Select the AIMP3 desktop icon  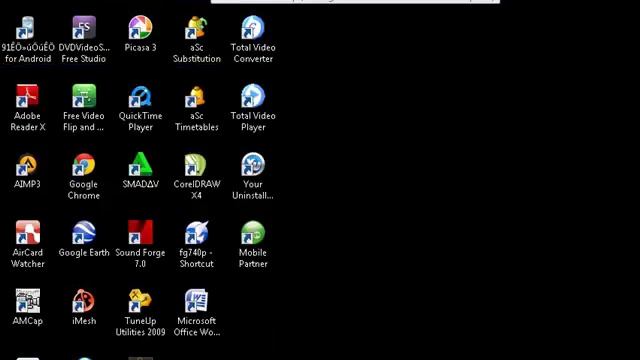pos(27,164)
